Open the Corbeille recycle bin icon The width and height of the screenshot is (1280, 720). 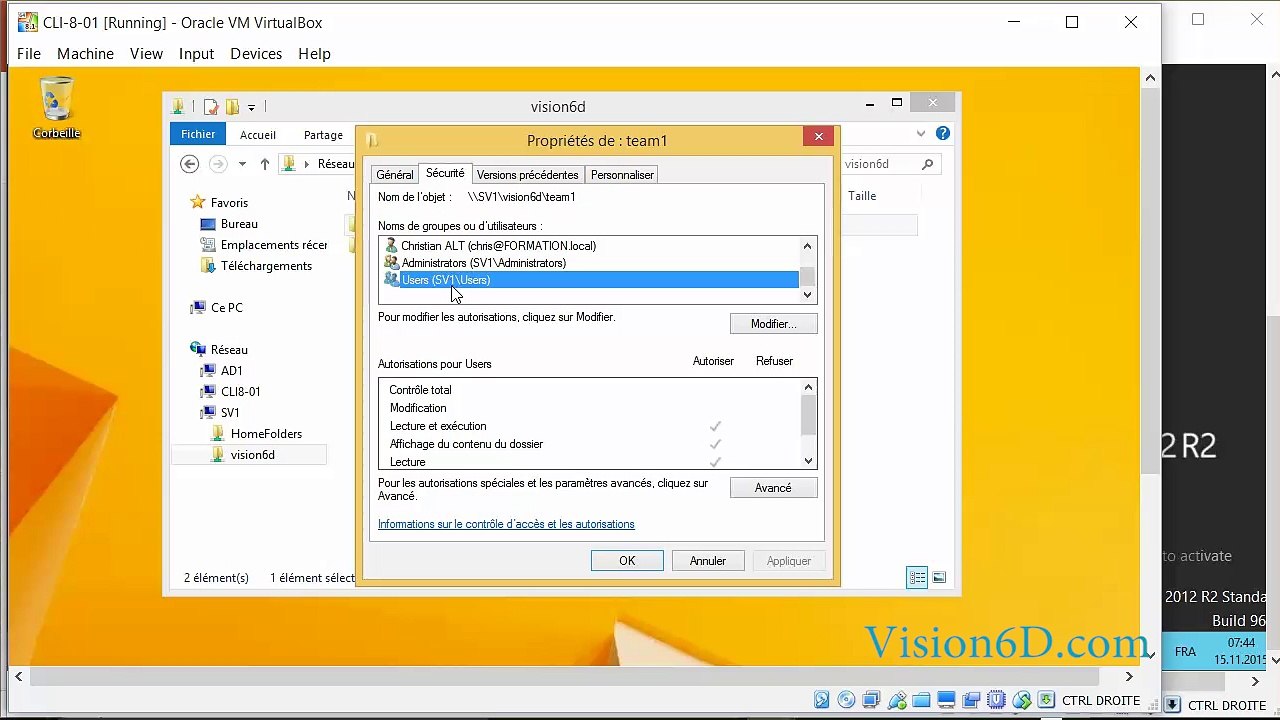coord(56,107)
